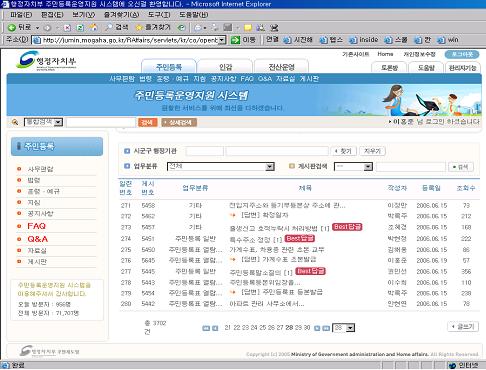Switch to the 주민등록 tab

tap(169, 67)
